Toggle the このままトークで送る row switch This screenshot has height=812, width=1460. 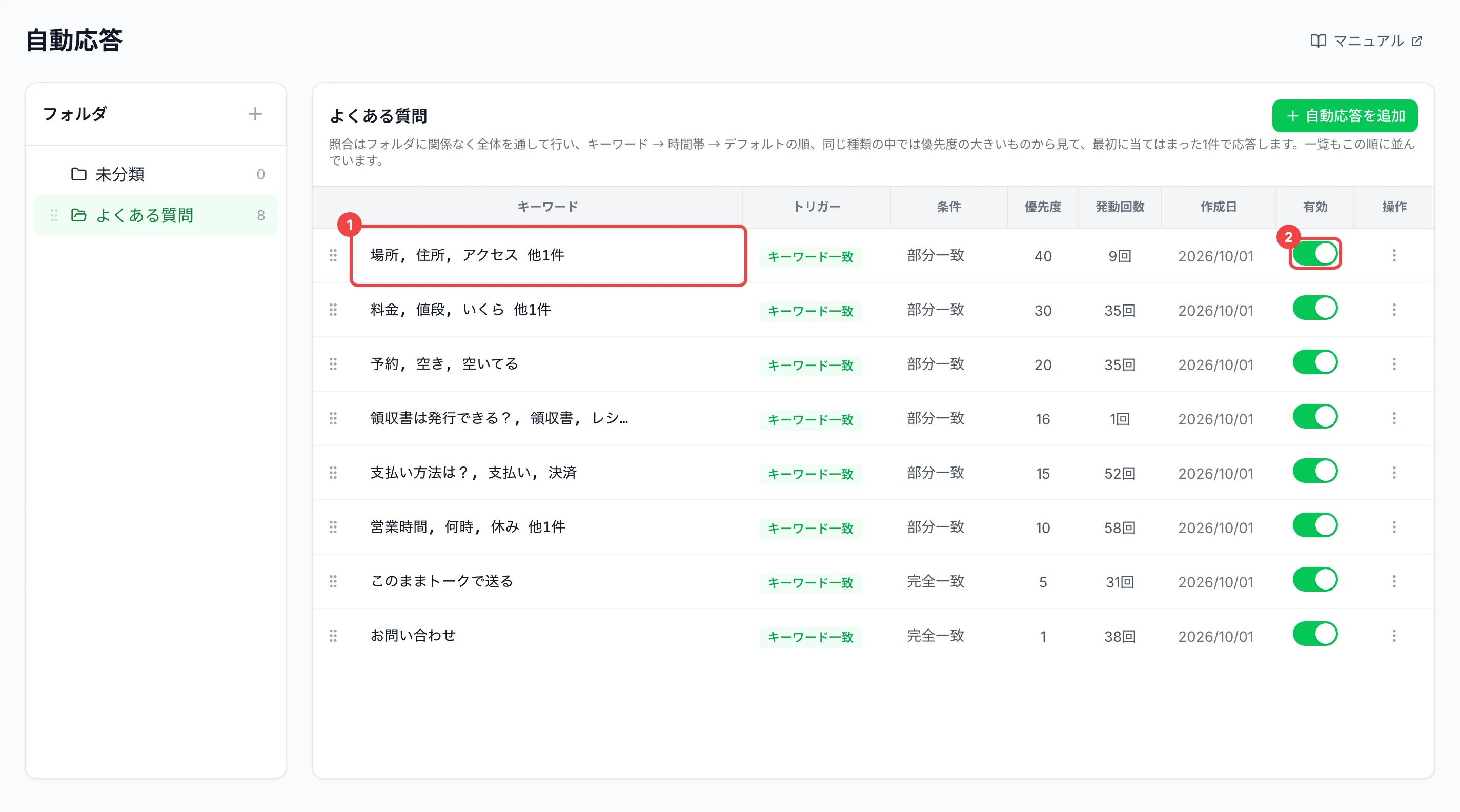pos(1315,580)
